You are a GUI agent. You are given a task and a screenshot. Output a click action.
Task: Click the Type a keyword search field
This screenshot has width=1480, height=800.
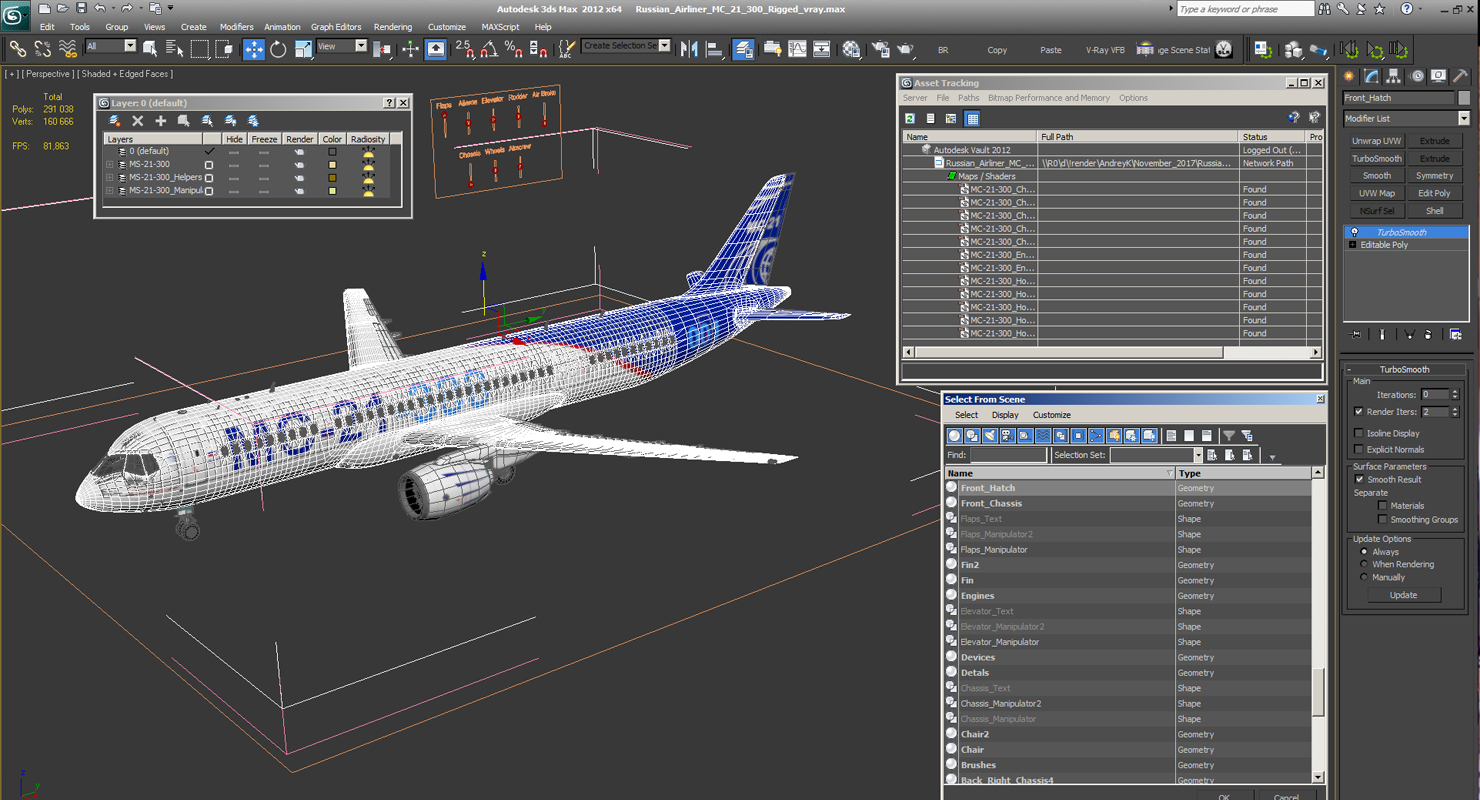pyautogui.click(x=1244, y=9)
